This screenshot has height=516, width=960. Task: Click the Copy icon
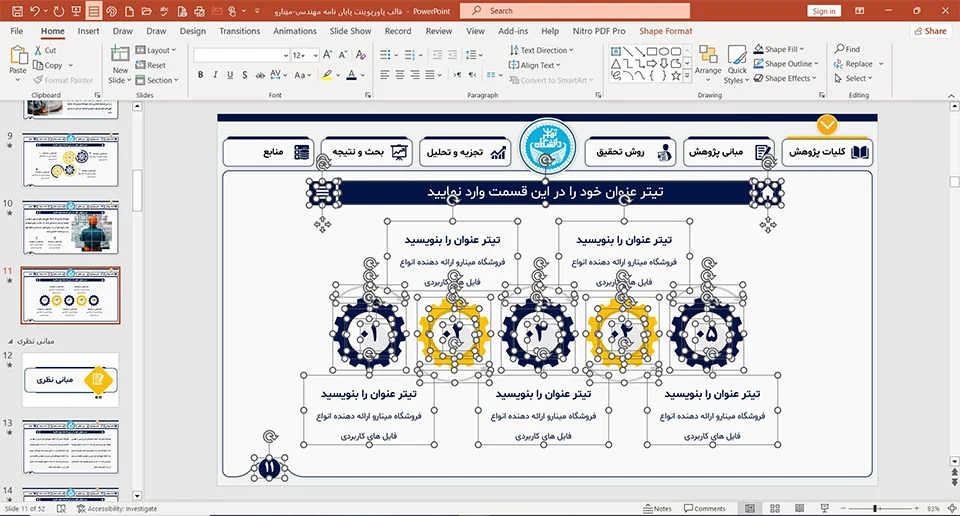[x=39, y=65]
